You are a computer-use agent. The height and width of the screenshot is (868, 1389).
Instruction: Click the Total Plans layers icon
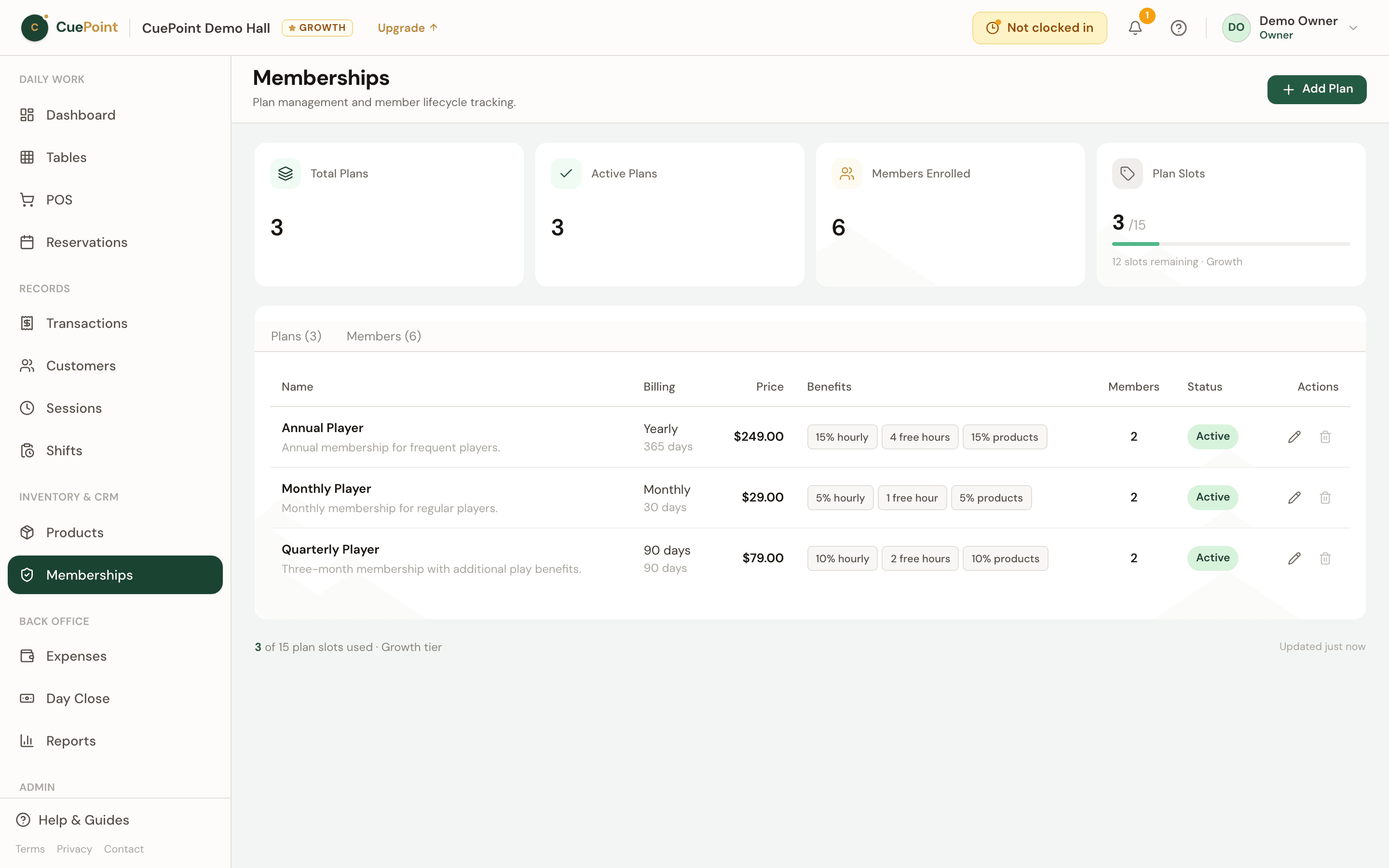pyautogui.click(x=285, y=174)
